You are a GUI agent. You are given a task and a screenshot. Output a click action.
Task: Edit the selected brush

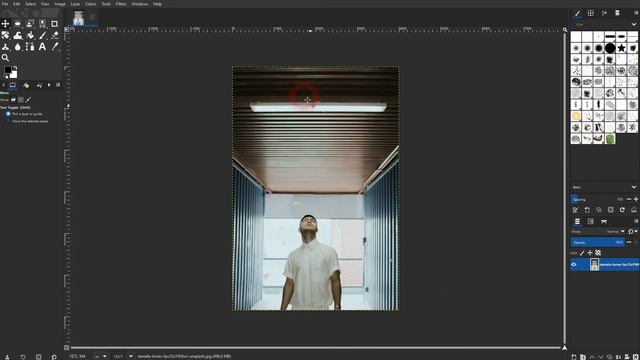tap(576, 210)
